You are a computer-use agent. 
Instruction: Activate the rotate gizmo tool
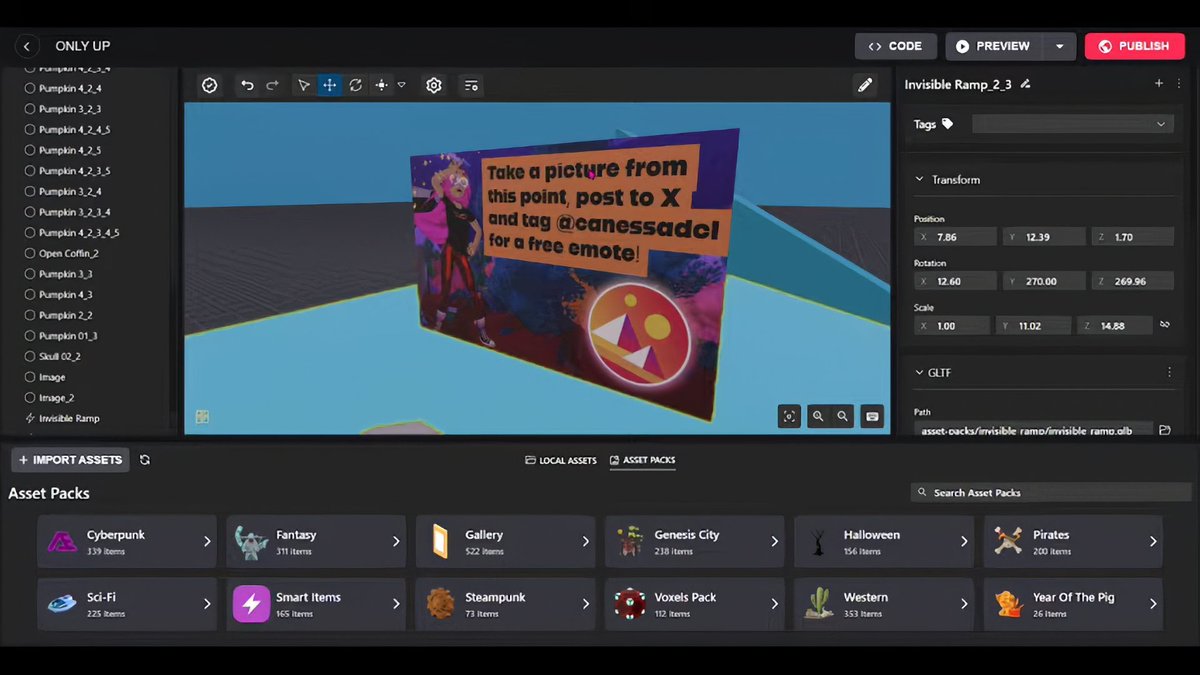pyautogui.click(x=355, y=86)
